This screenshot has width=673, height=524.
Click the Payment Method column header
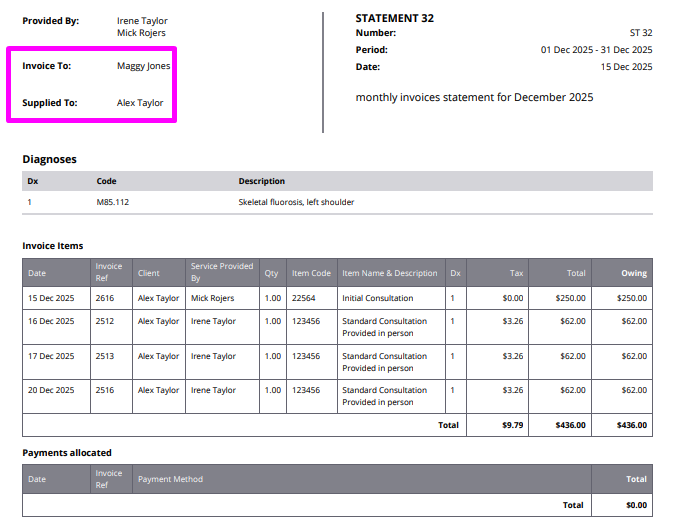coord(170,479)
